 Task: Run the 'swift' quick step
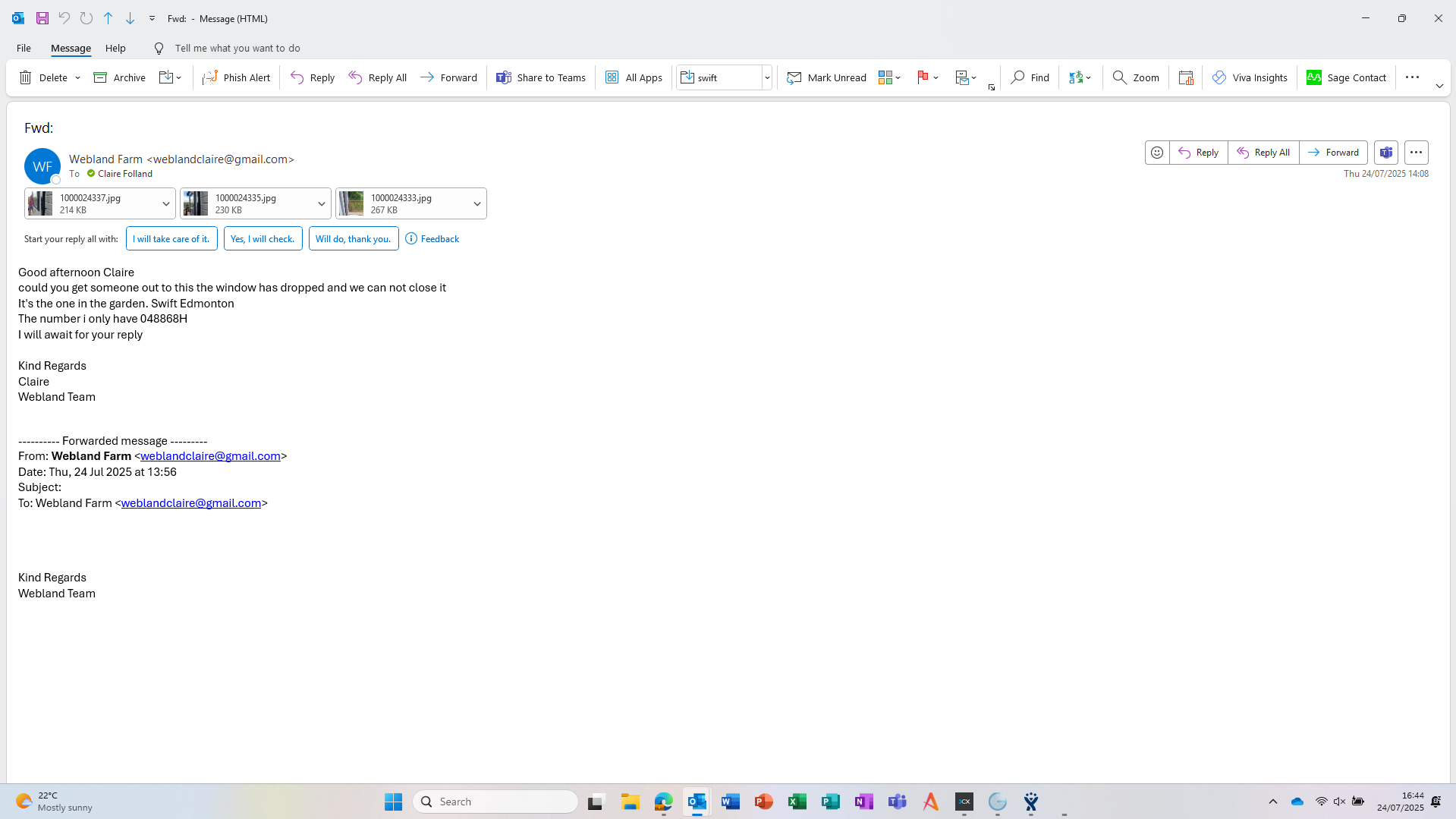pyautogui.click(x=719, y=77)
